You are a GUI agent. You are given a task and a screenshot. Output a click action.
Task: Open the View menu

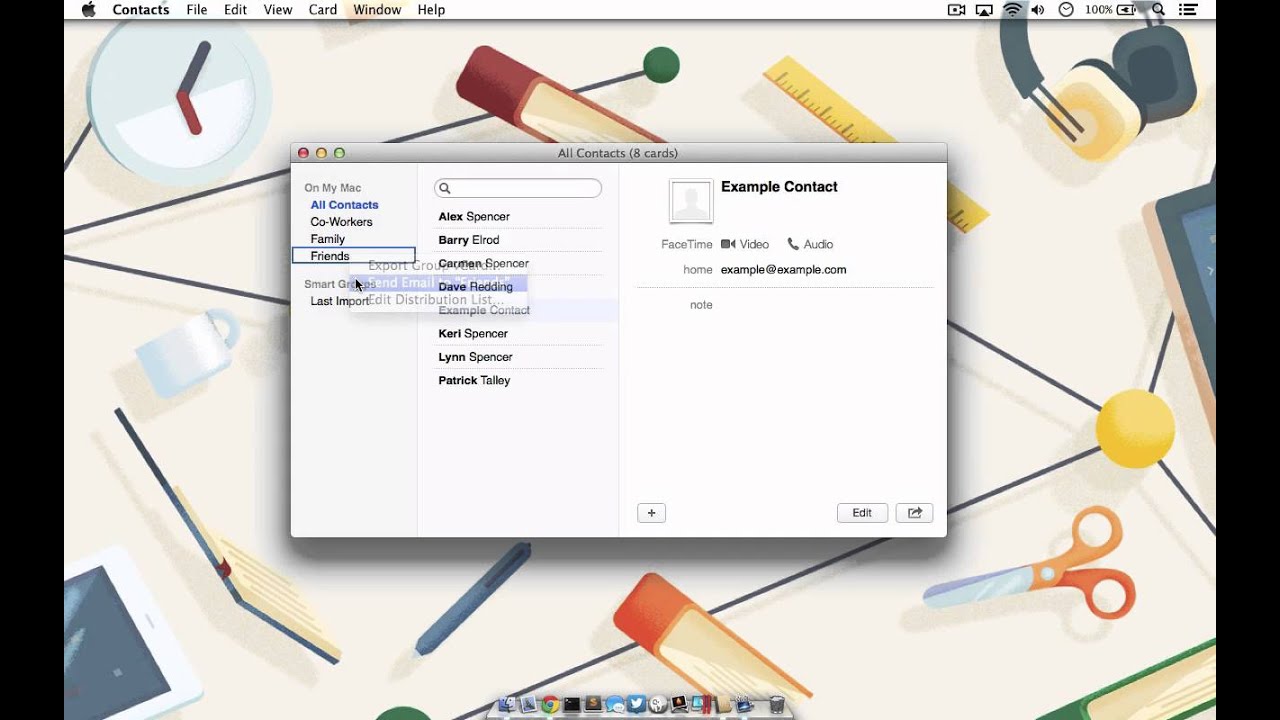278,9
